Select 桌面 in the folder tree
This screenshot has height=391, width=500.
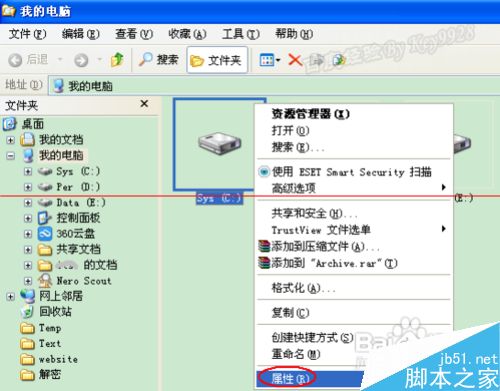pyautogui.click(x=33, y=124)
